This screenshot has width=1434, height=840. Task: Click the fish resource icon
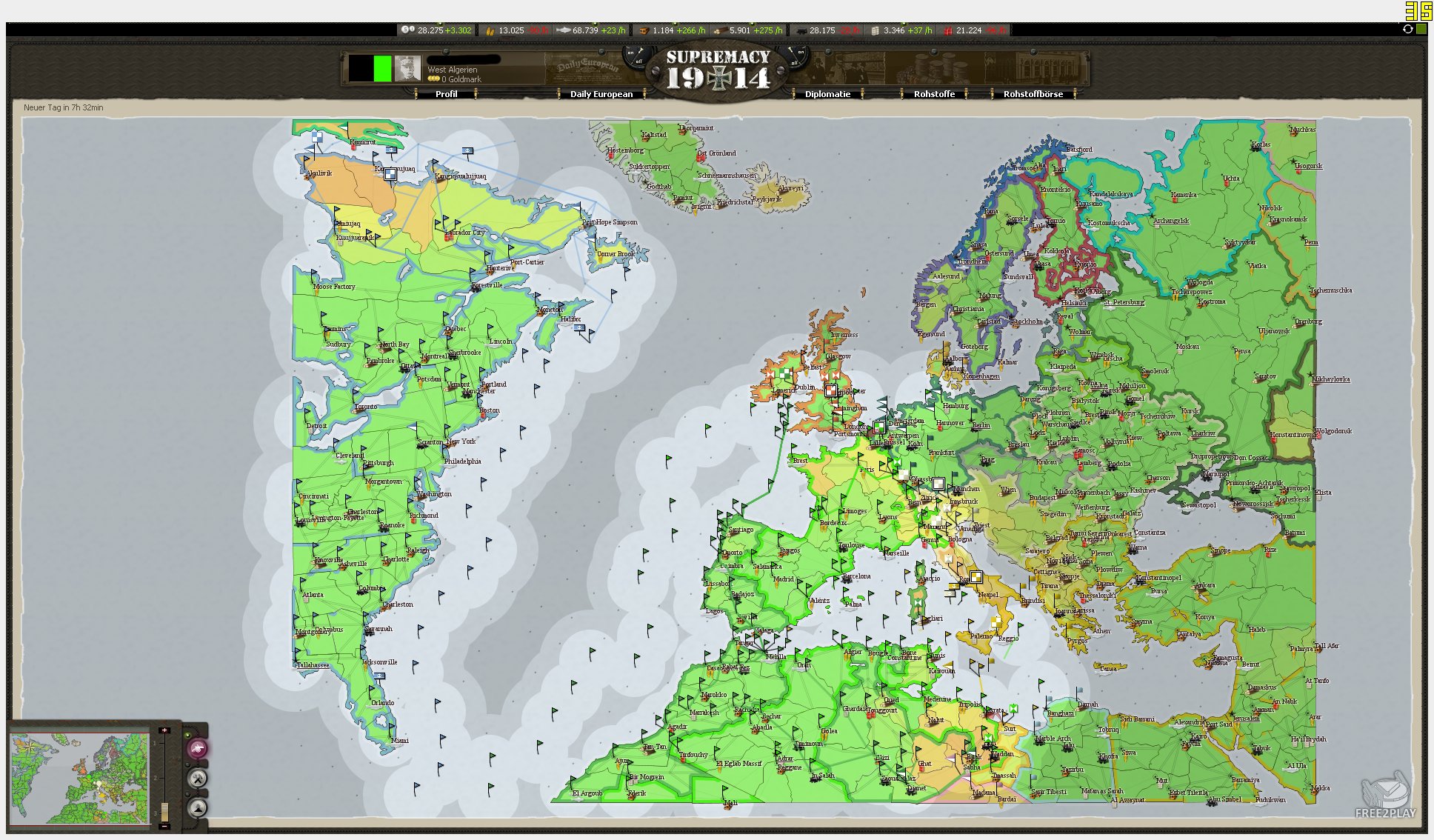pos(563,30)
